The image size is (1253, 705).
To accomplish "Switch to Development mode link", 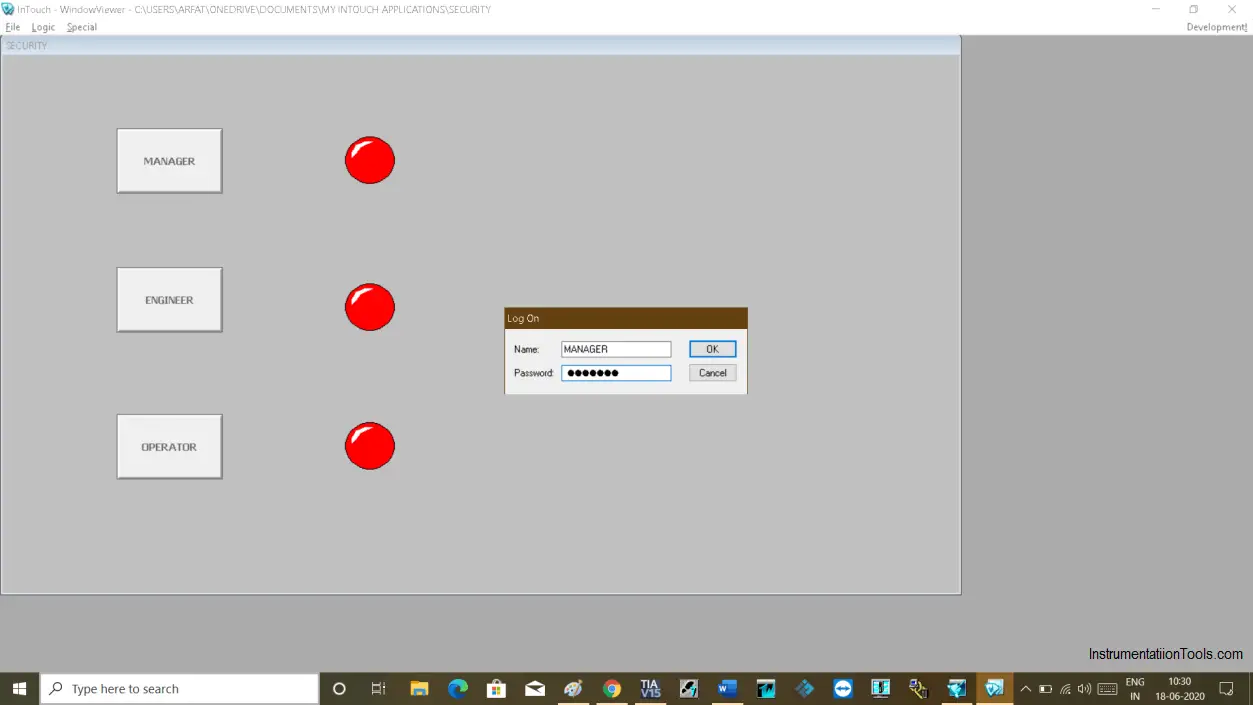I will [x=1216, y=27].
